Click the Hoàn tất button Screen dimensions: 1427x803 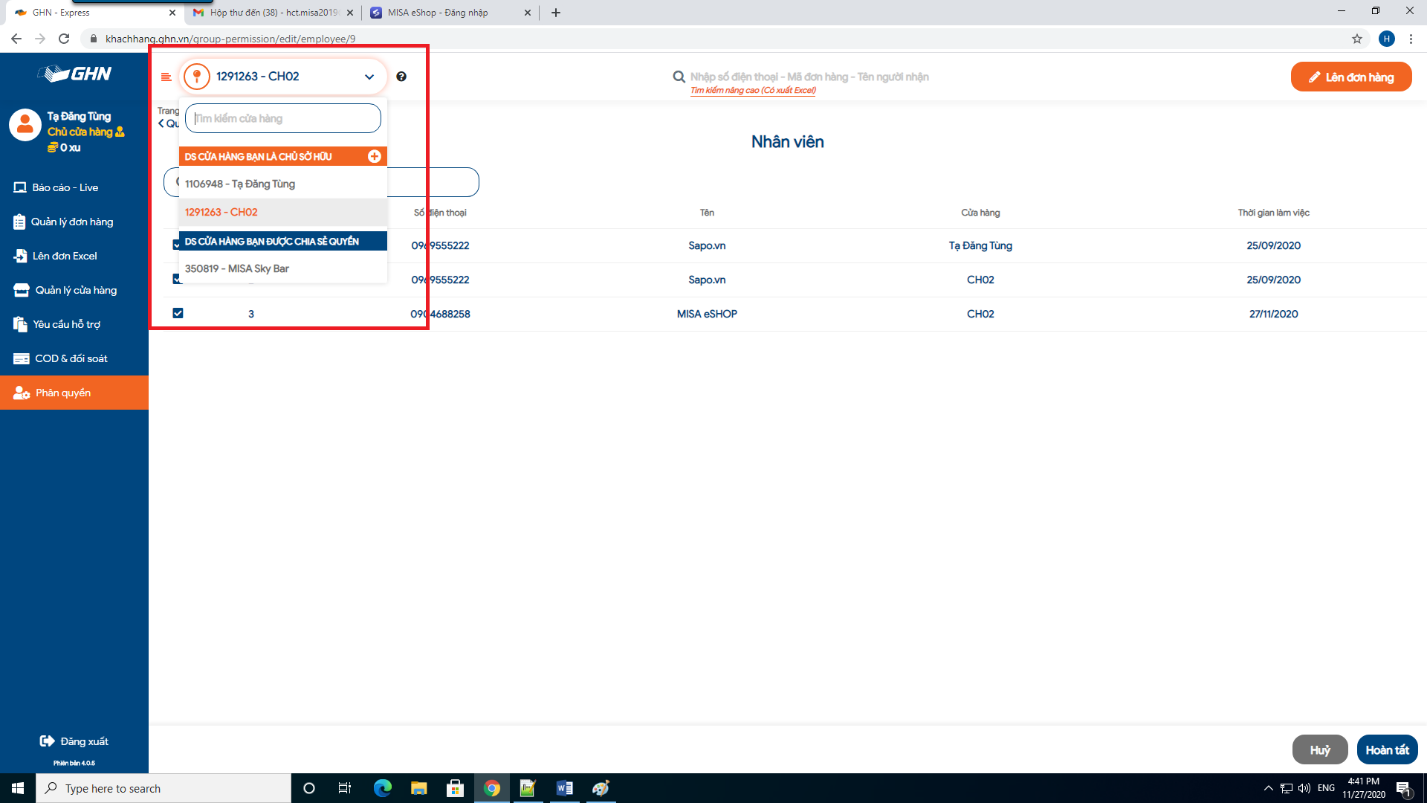tap(1387, 750)
